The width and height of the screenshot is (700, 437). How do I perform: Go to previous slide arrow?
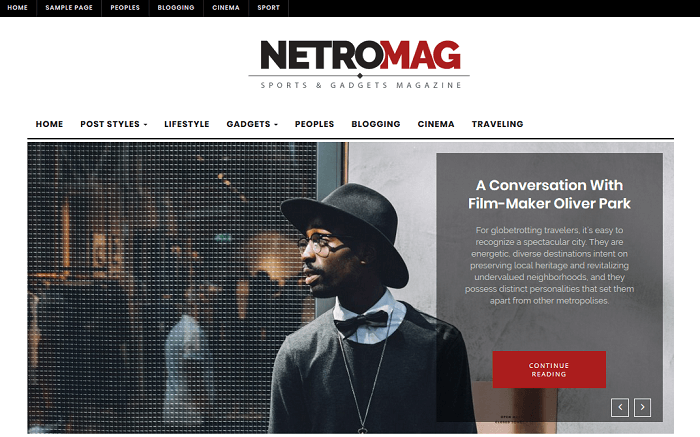(620, 407)
